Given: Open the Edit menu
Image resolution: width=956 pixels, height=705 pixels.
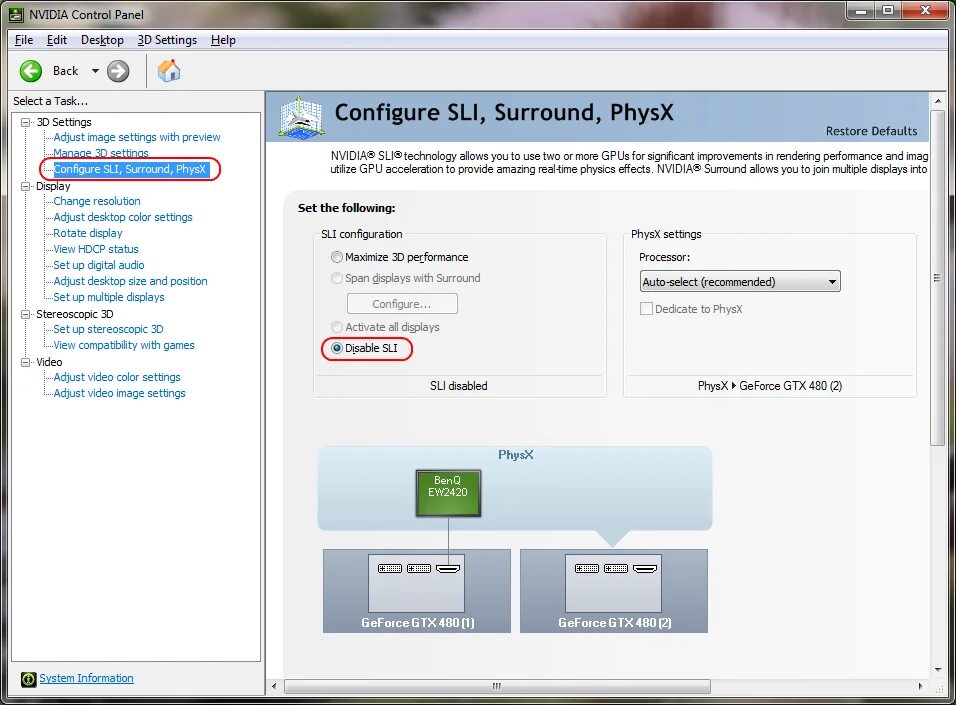Looking at the screenshot, I should click(x=57, y=40).
